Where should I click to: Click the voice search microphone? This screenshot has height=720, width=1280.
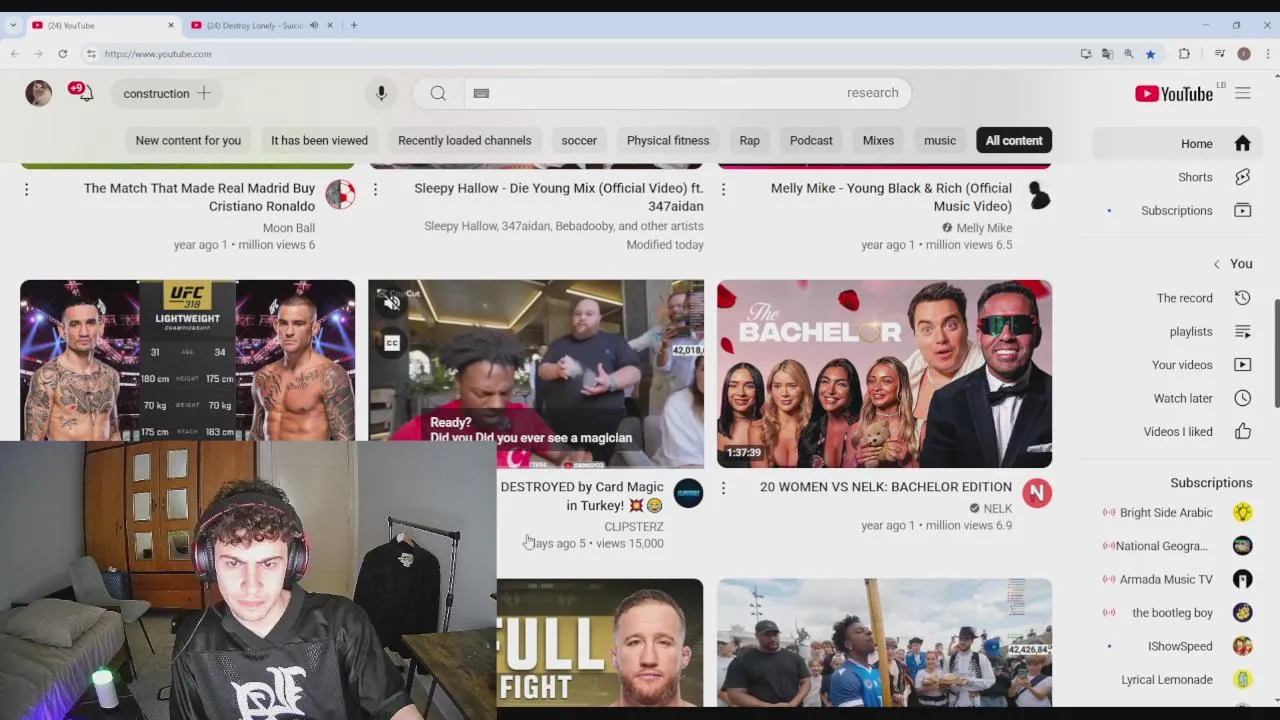point(381,93)
